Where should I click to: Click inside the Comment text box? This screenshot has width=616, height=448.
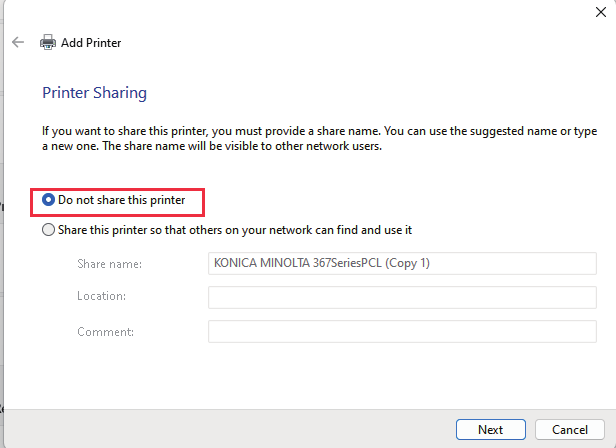[402, 332]
